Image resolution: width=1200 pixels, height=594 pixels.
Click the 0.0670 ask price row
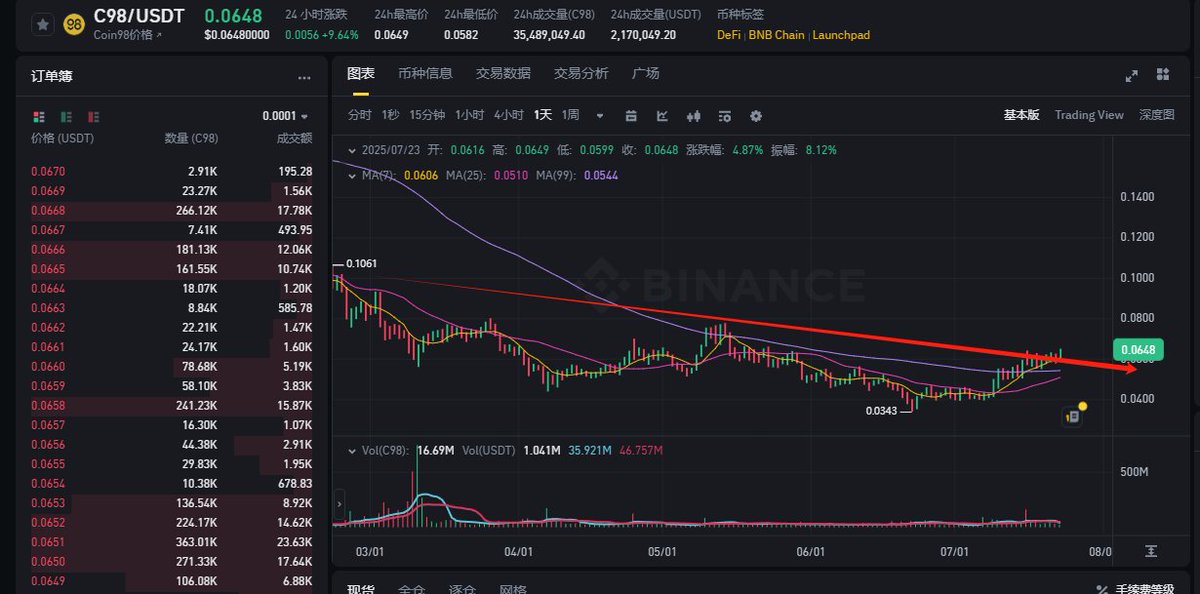(x=172, y=172)
